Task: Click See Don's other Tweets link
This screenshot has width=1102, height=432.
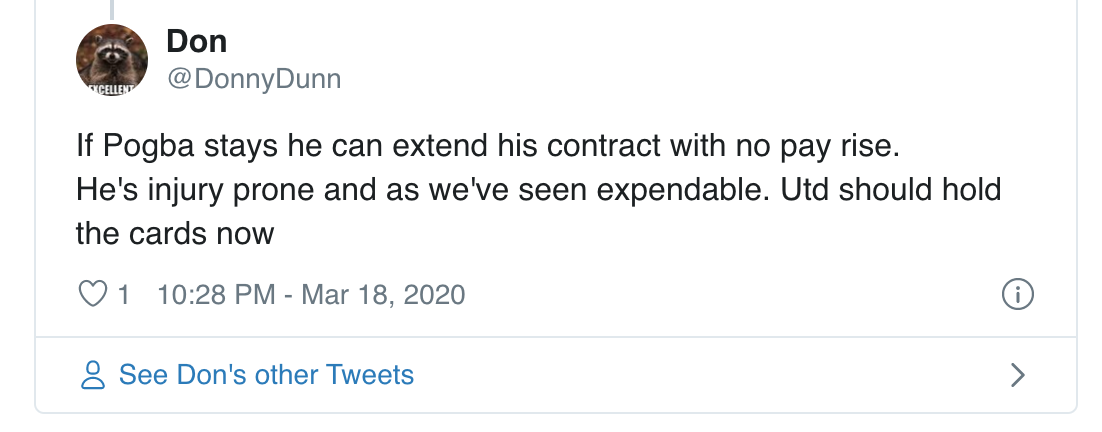Action: click(266, 375)
